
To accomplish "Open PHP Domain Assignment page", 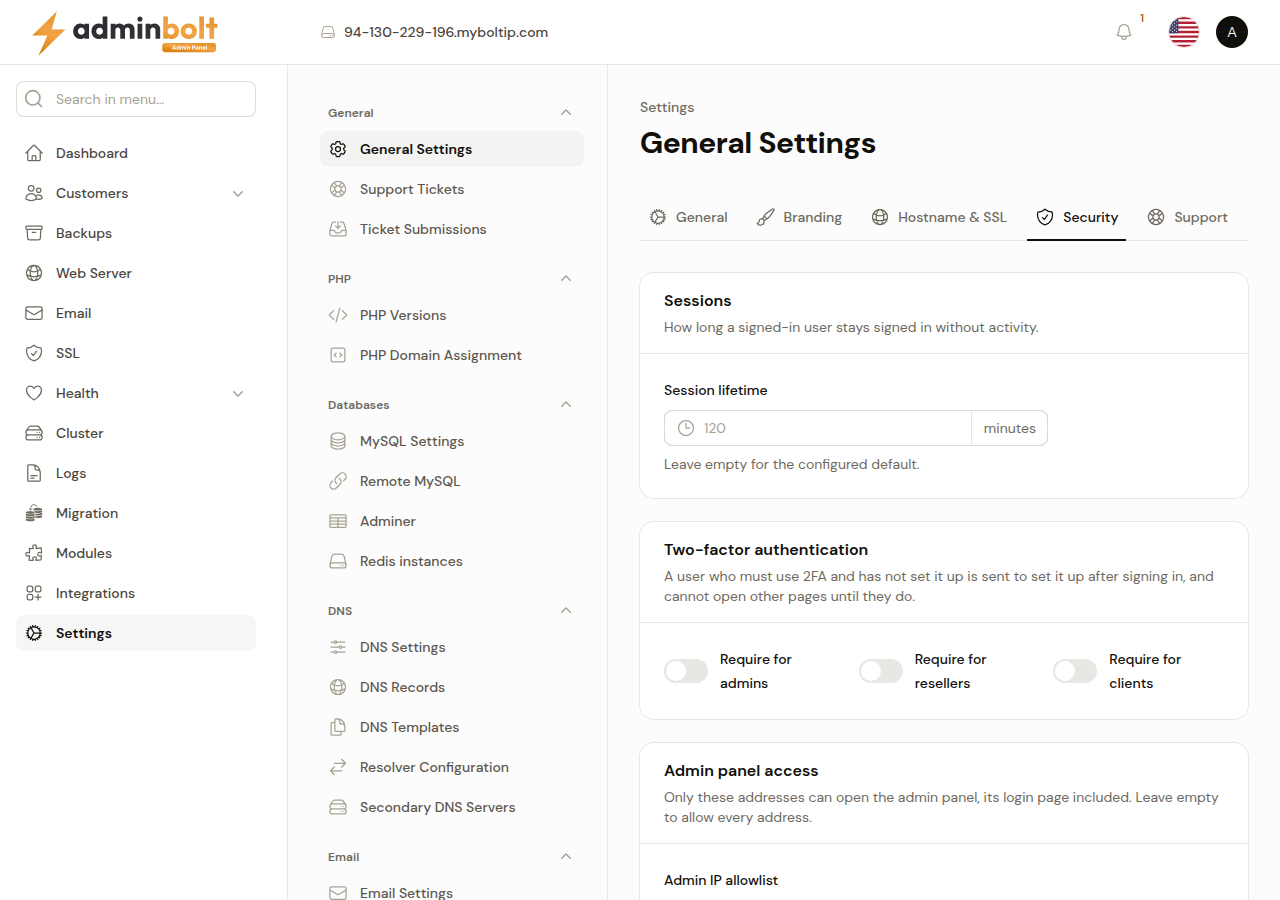I will [452, 355].
